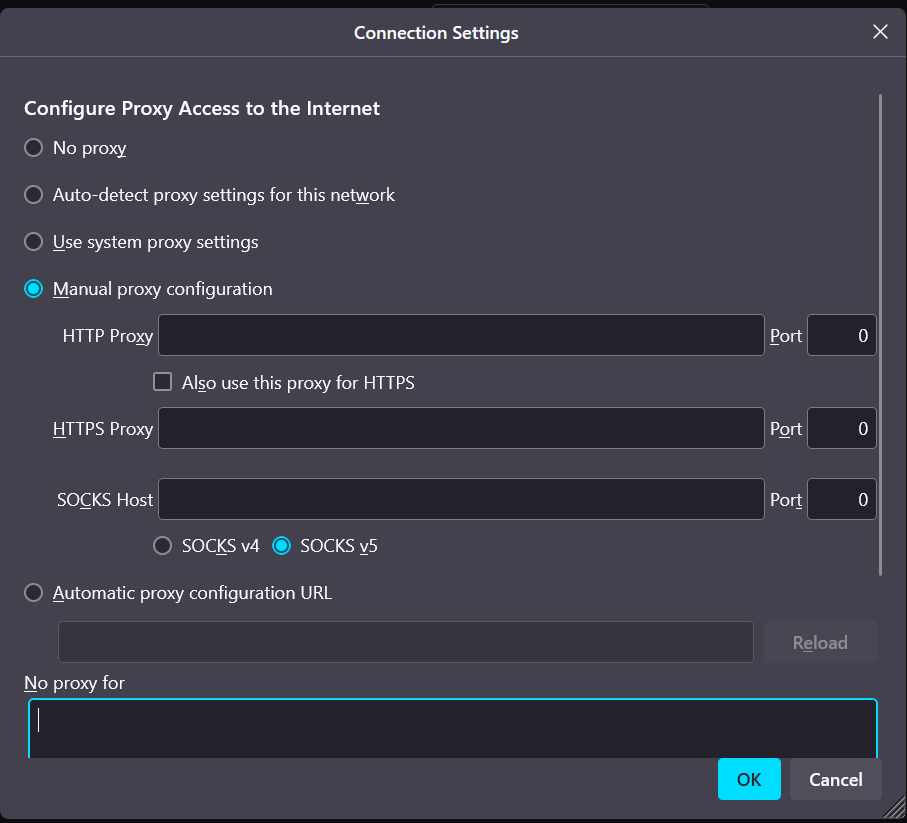Click the Cancel button

tap(836, 779)
